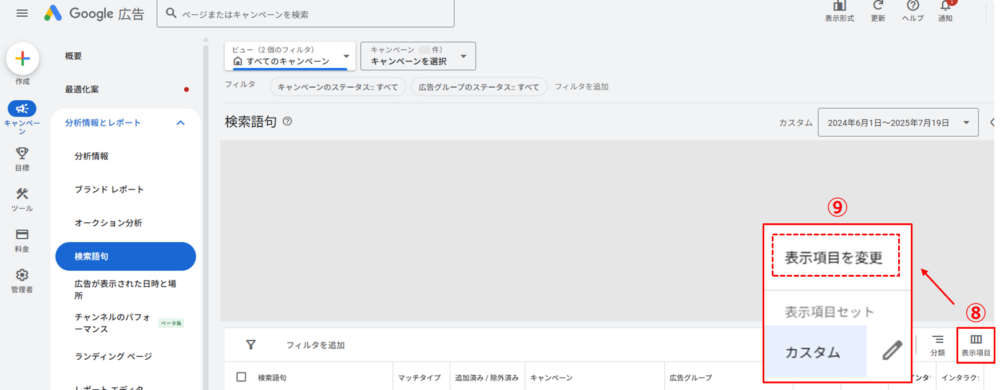
Task: Open the billing card icon
Action: [22, 235]
